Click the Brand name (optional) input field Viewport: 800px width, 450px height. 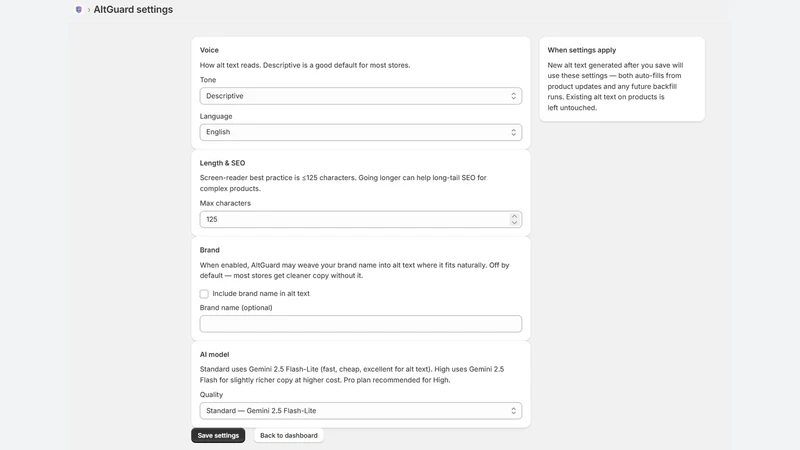(x=361, y=324)
